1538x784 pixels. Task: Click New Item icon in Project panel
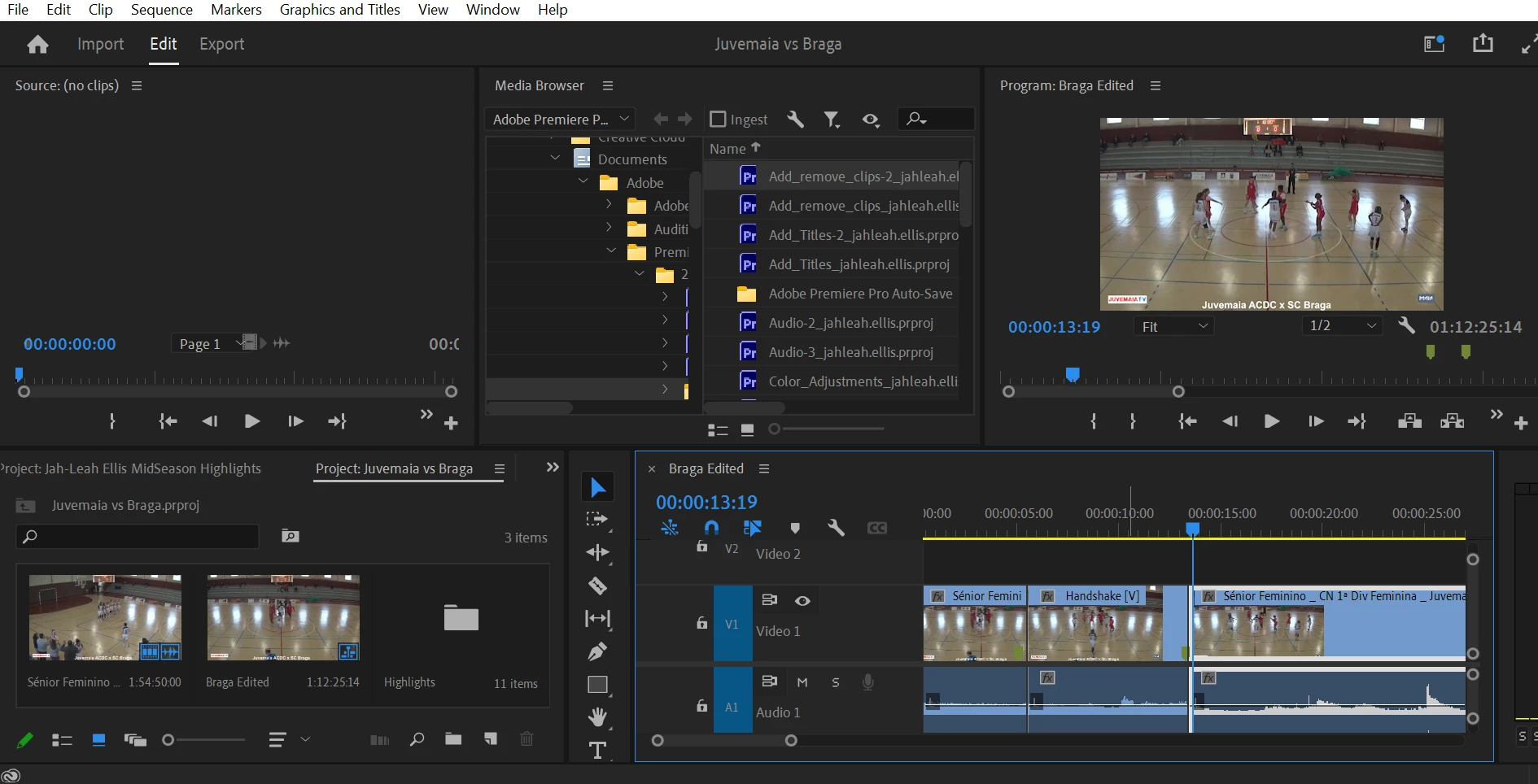(491, 739)
